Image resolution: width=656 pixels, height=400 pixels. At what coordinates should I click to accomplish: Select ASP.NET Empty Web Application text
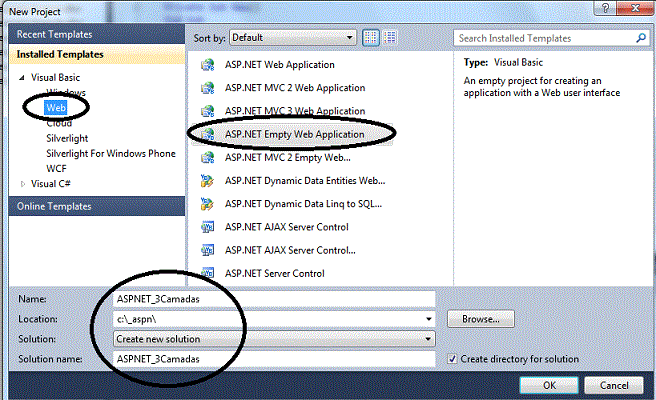coord(295,134)
